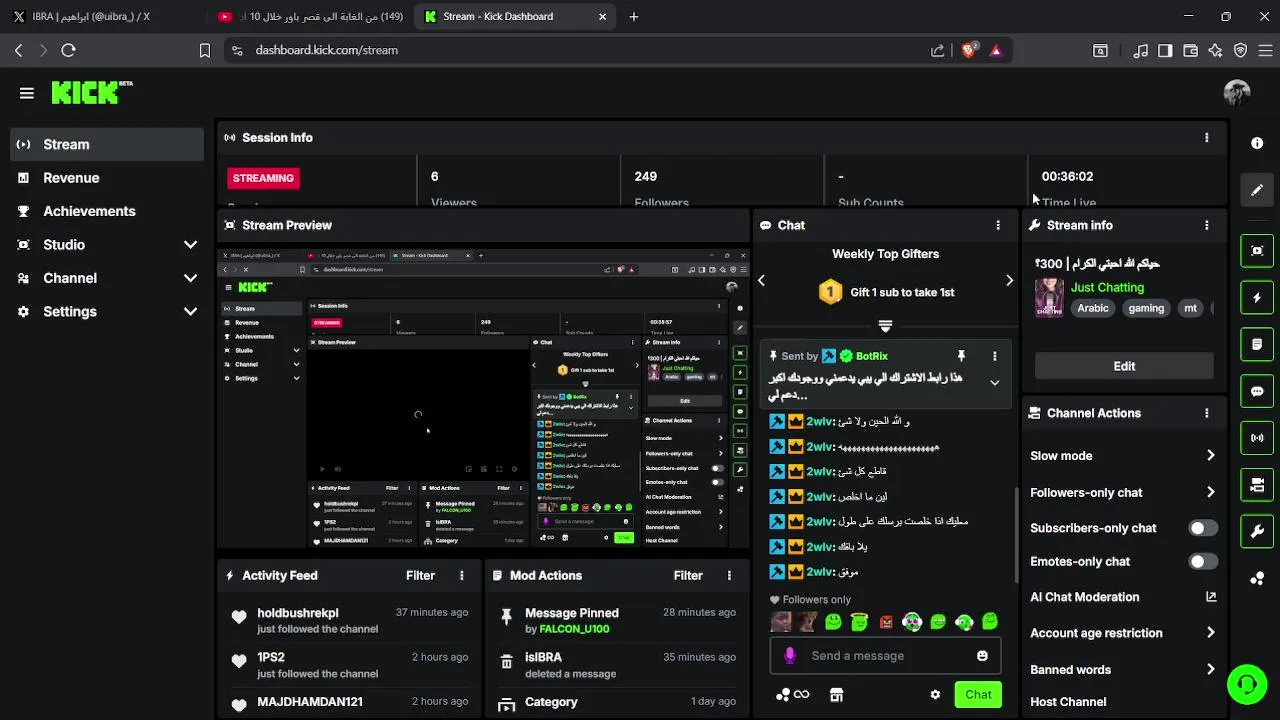Toggle Channel Actions panel sidebar button

[x=1257, y=485]
